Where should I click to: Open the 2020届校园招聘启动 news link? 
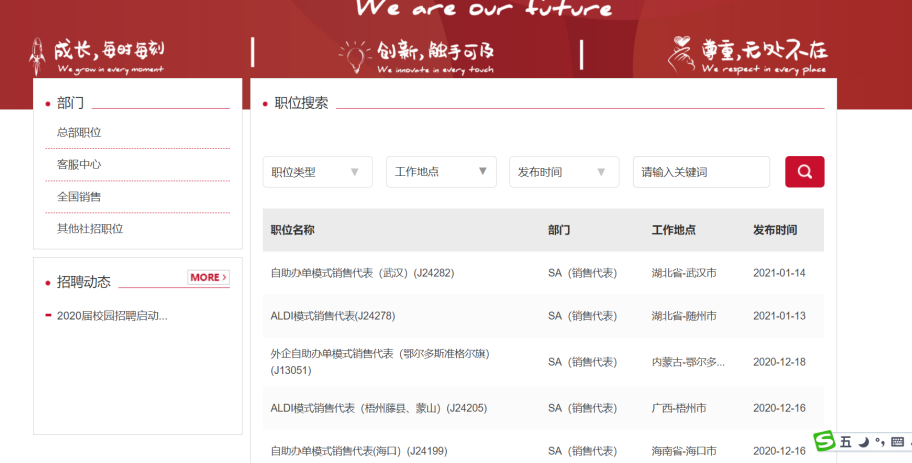point(112,316)
